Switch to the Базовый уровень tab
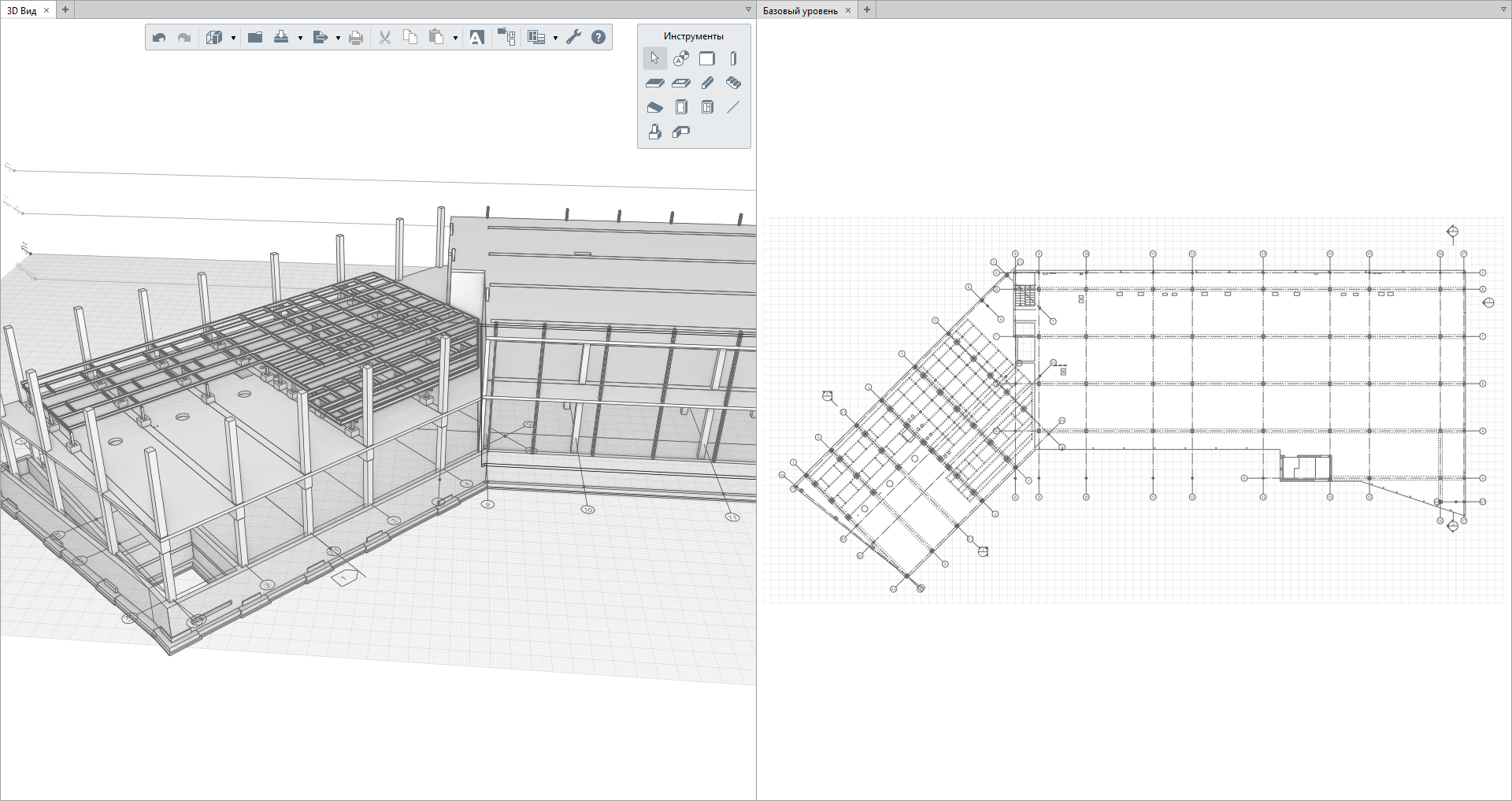The height and width of the screenshot is (801, 1512). coord(800,10)
